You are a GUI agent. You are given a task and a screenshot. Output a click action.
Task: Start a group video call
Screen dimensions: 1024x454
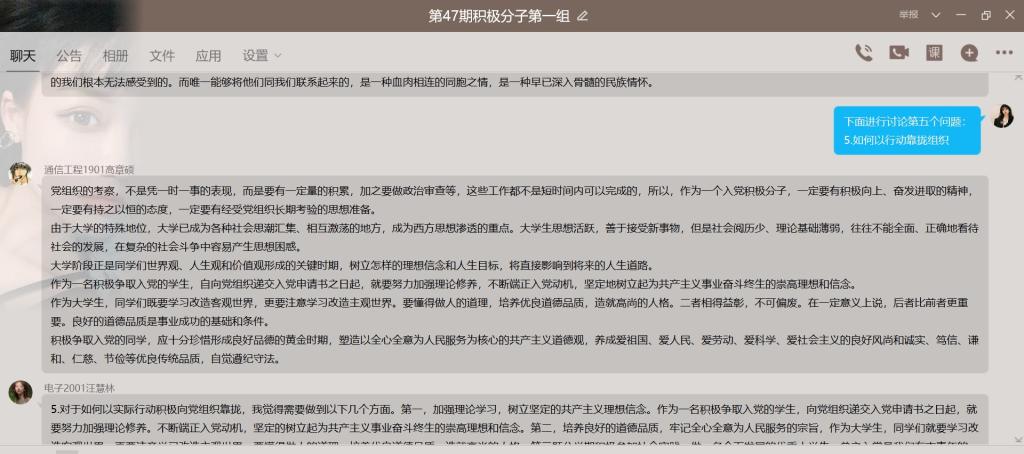click(899, 53)
